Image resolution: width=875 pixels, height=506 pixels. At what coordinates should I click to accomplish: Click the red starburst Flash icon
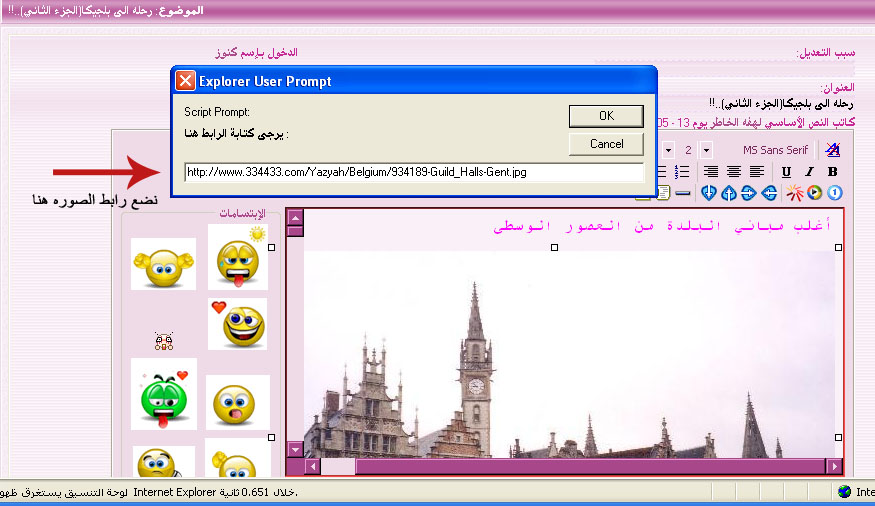[x=794, y=192]
